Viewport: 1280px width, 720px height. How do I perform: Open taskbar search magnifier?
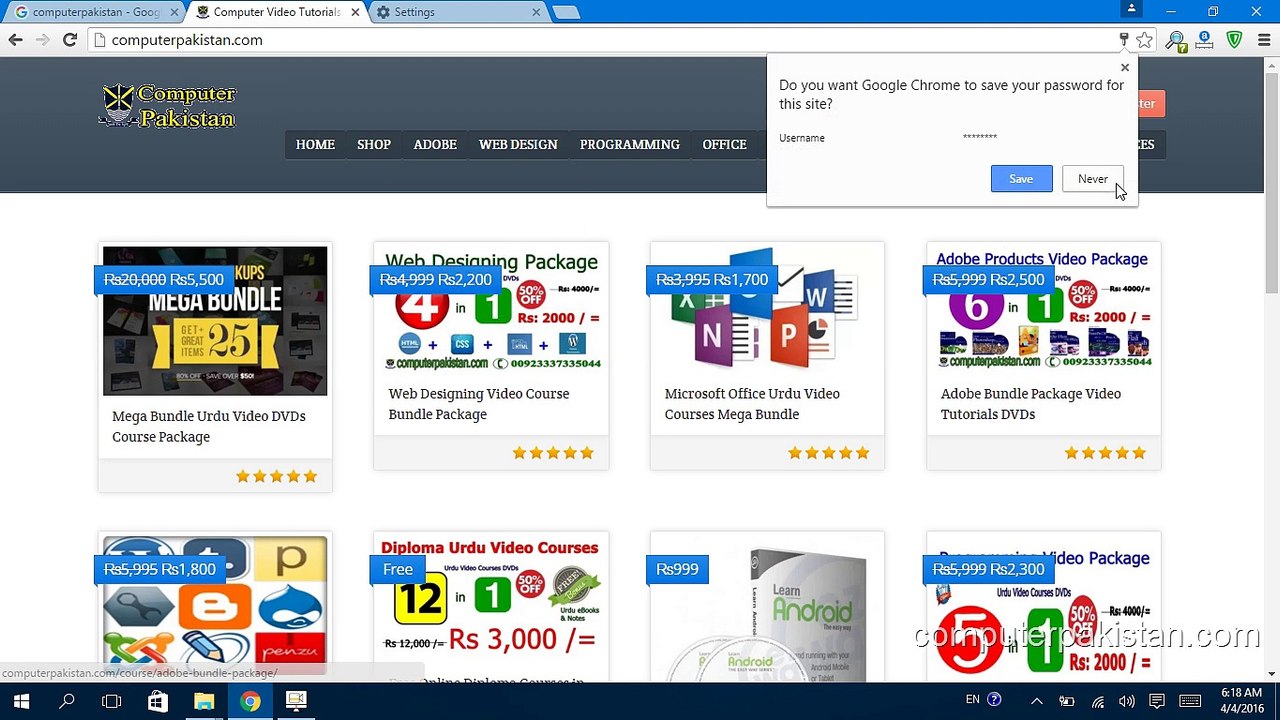(67, 701)
